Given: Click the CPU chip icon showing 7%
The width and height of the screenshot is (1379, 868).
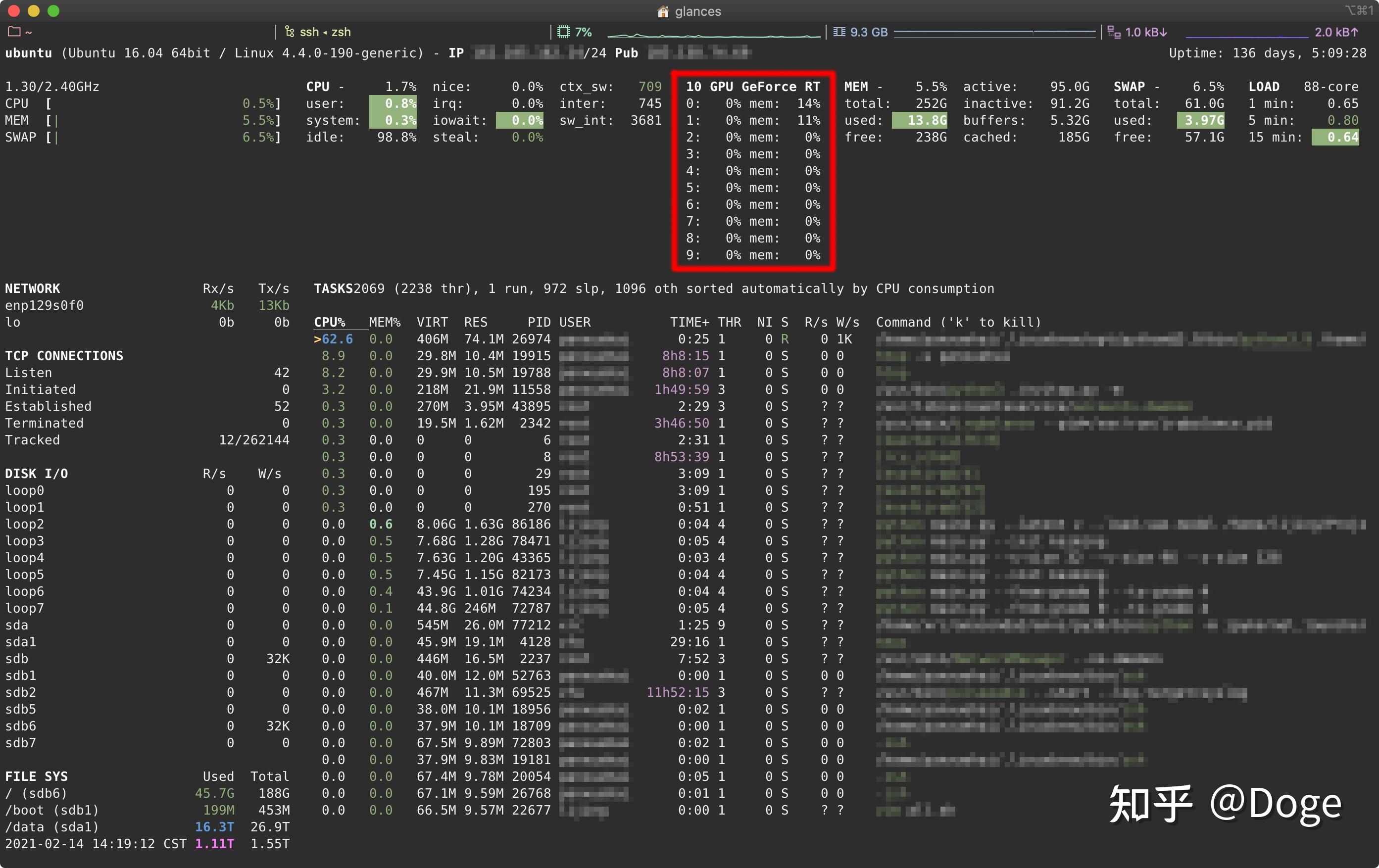Looking at the screenshot, I should tap(563, 32).
